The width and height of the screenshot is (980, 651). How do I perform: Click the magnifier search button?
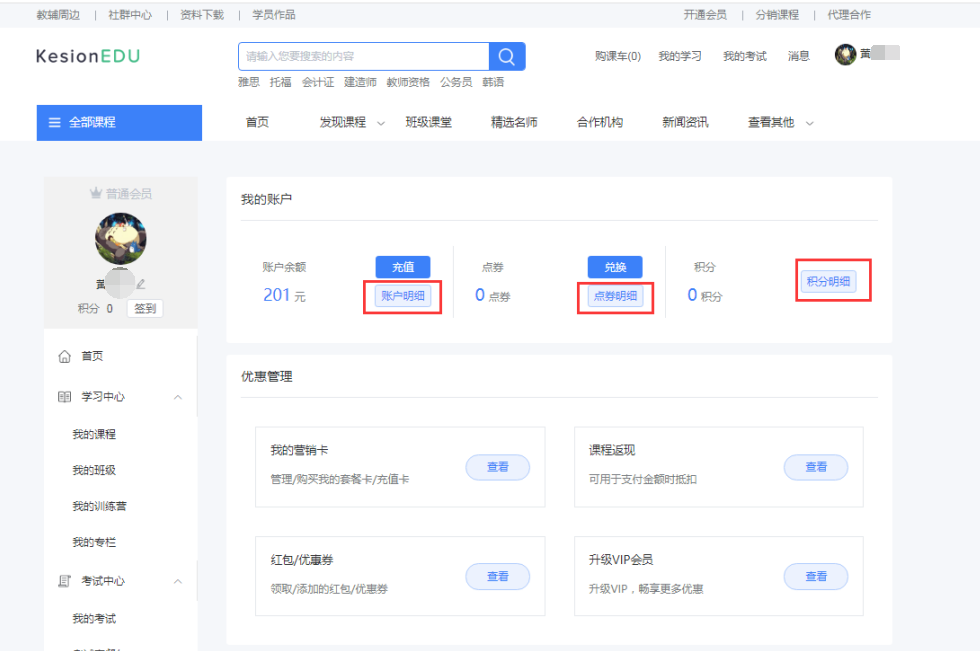507,56
